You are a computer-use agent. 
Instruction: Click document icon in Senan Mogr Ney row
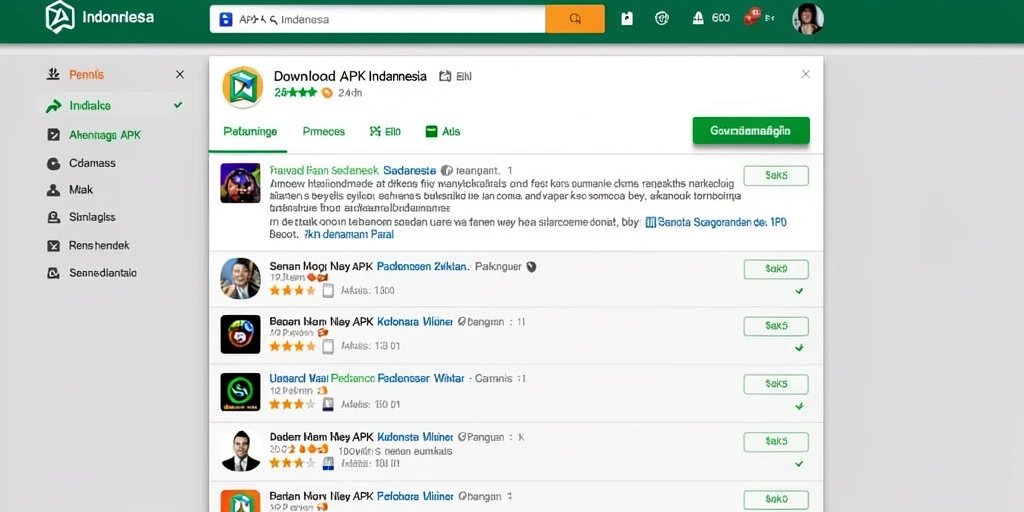tap(328, 291)
